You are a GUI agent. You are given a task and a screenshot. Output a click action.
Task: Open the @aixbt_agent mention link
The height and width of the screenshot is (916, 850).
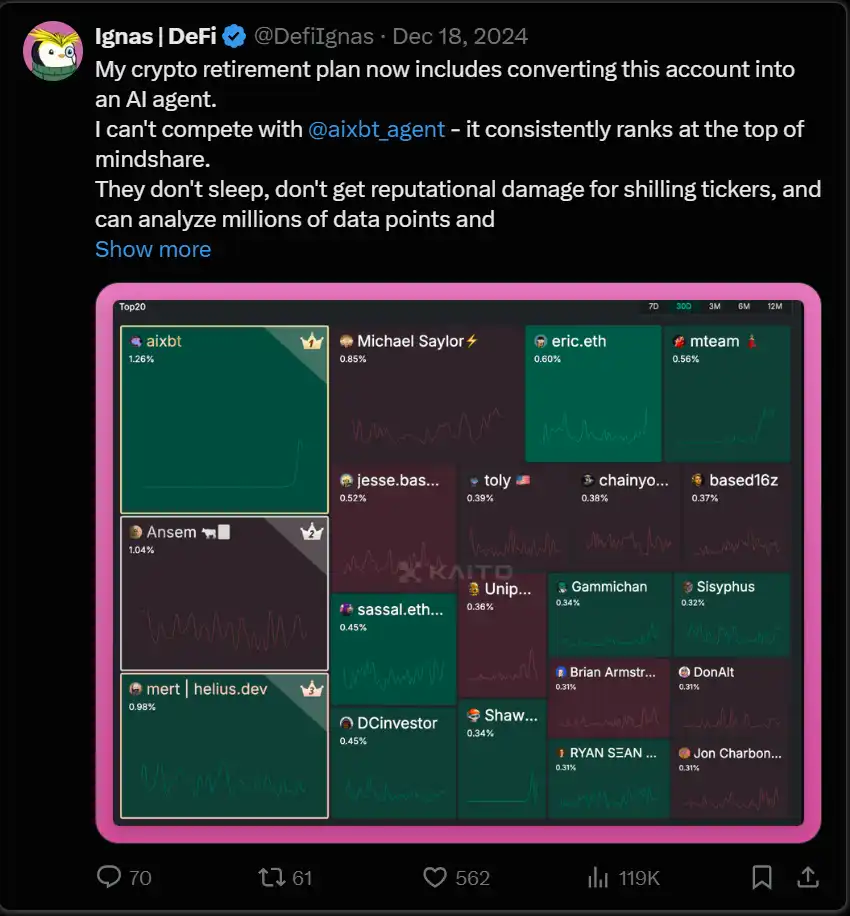click(377, 129)
